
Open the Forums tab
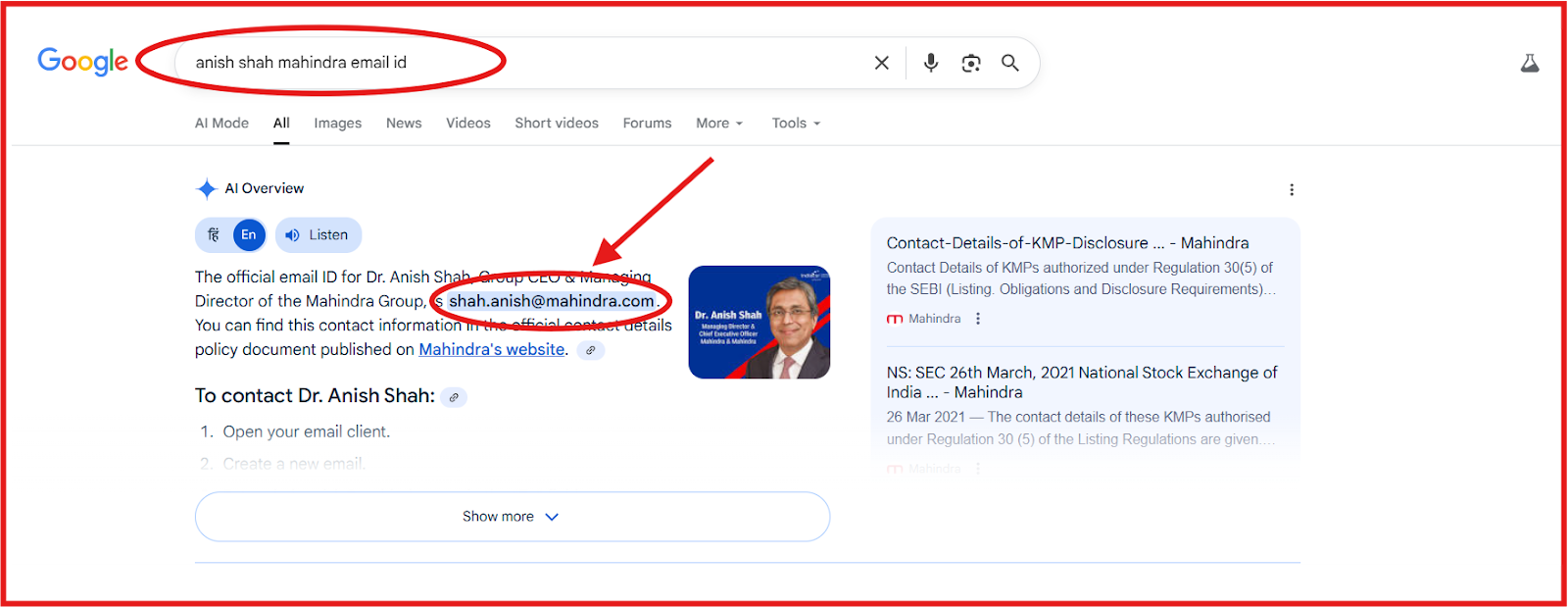click(x=648, y=123)
